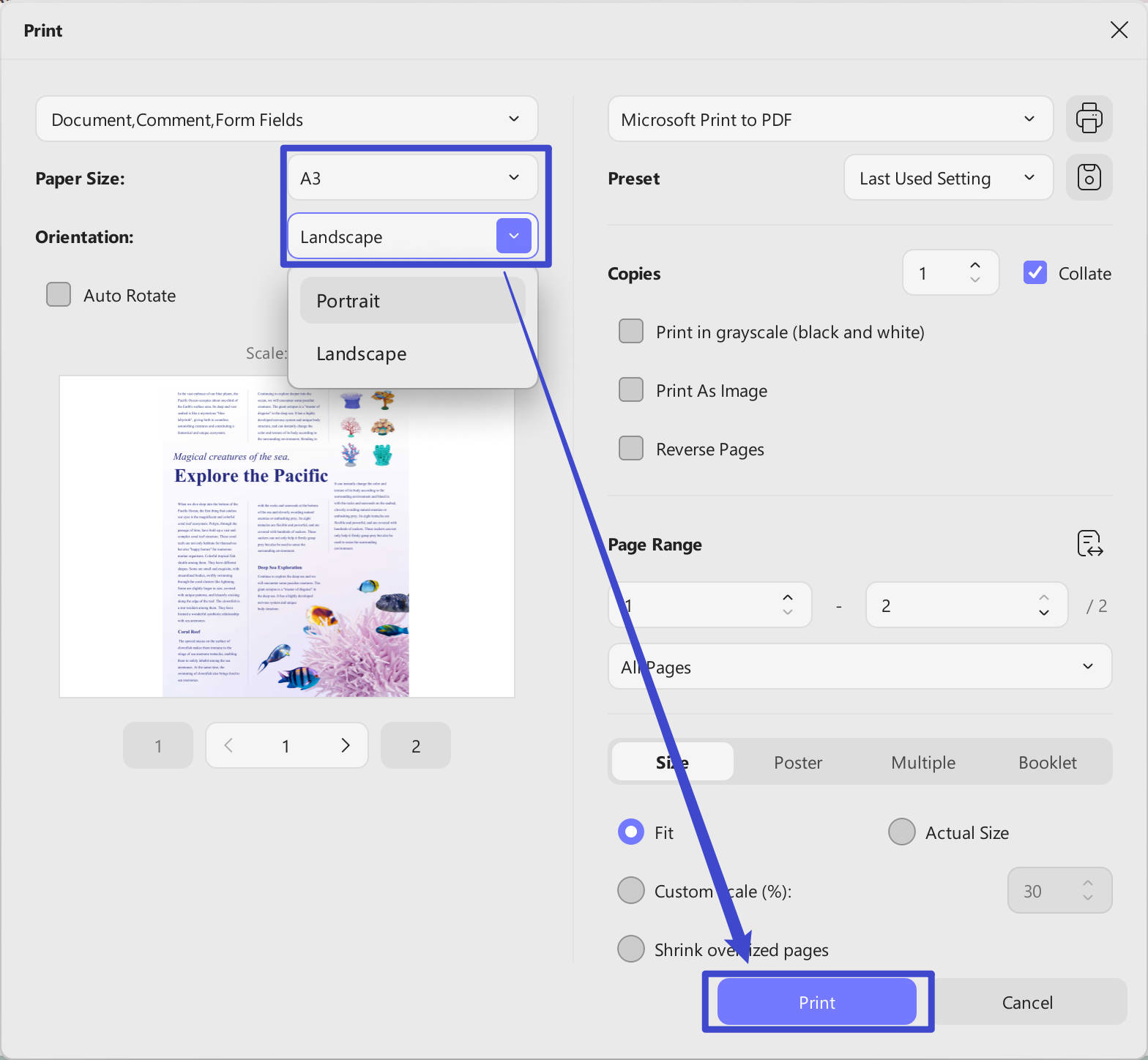
Task: Switch to the Booklet tab
Action: pos(1048,762)
